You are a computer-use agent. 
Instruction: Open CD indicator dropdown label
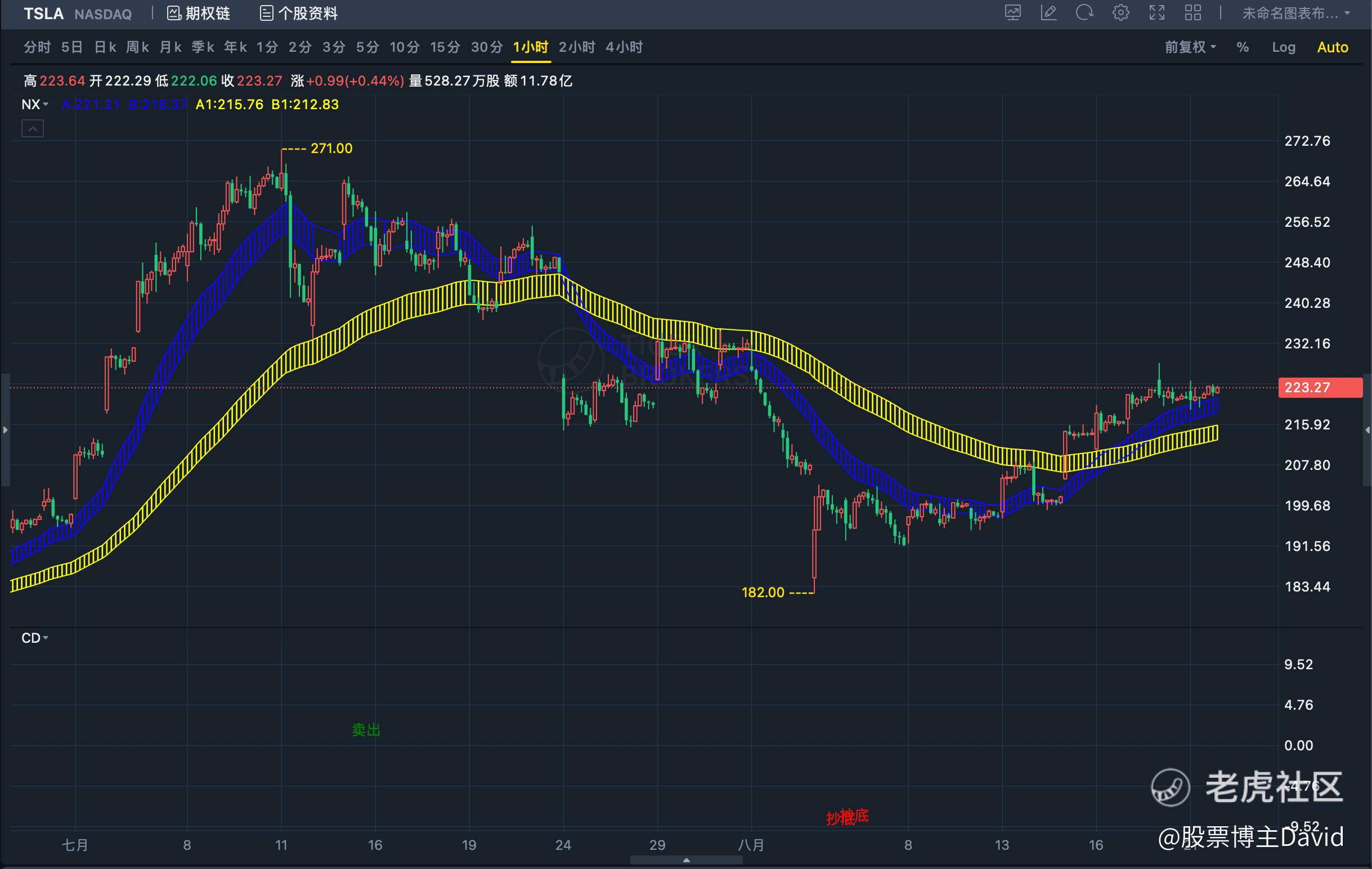[35, 638]
